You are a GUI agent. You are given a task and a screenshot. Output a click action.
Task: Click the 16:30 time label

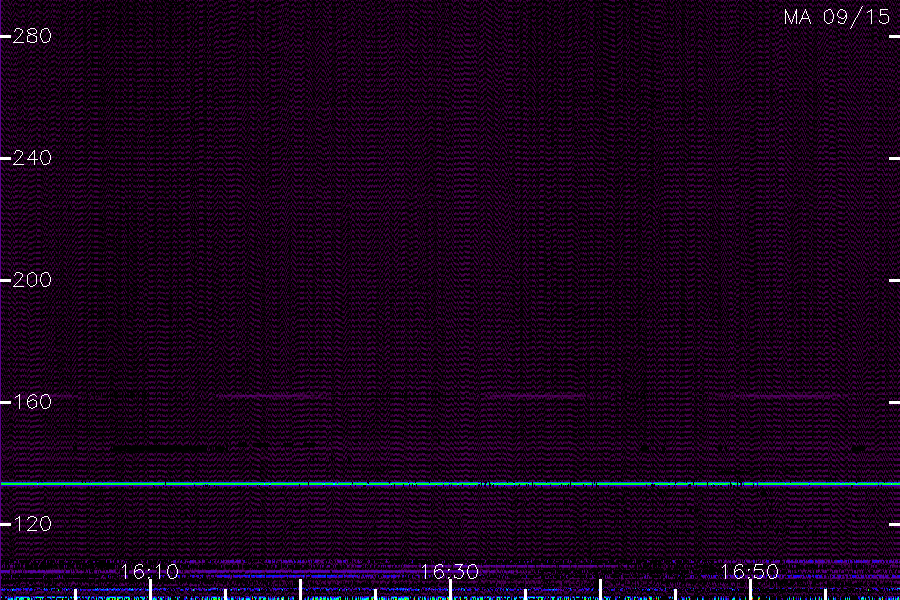click(450, 571)
